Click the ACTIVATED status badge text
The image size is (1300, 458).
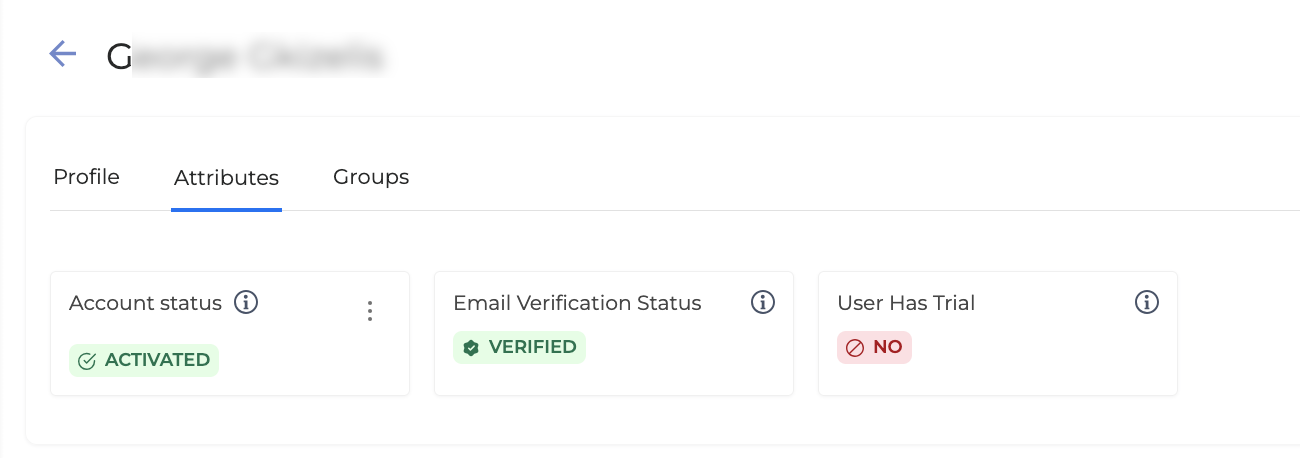coord(157,360)
